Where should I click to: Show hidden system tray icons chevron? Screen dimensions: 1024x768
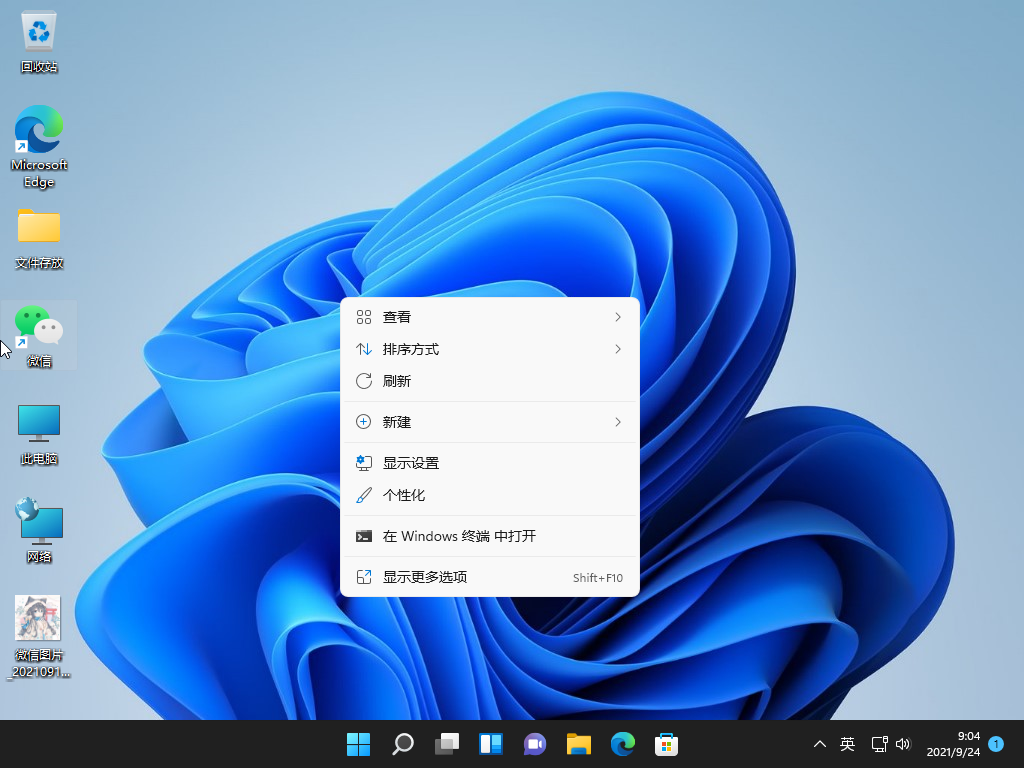point(820,744)
